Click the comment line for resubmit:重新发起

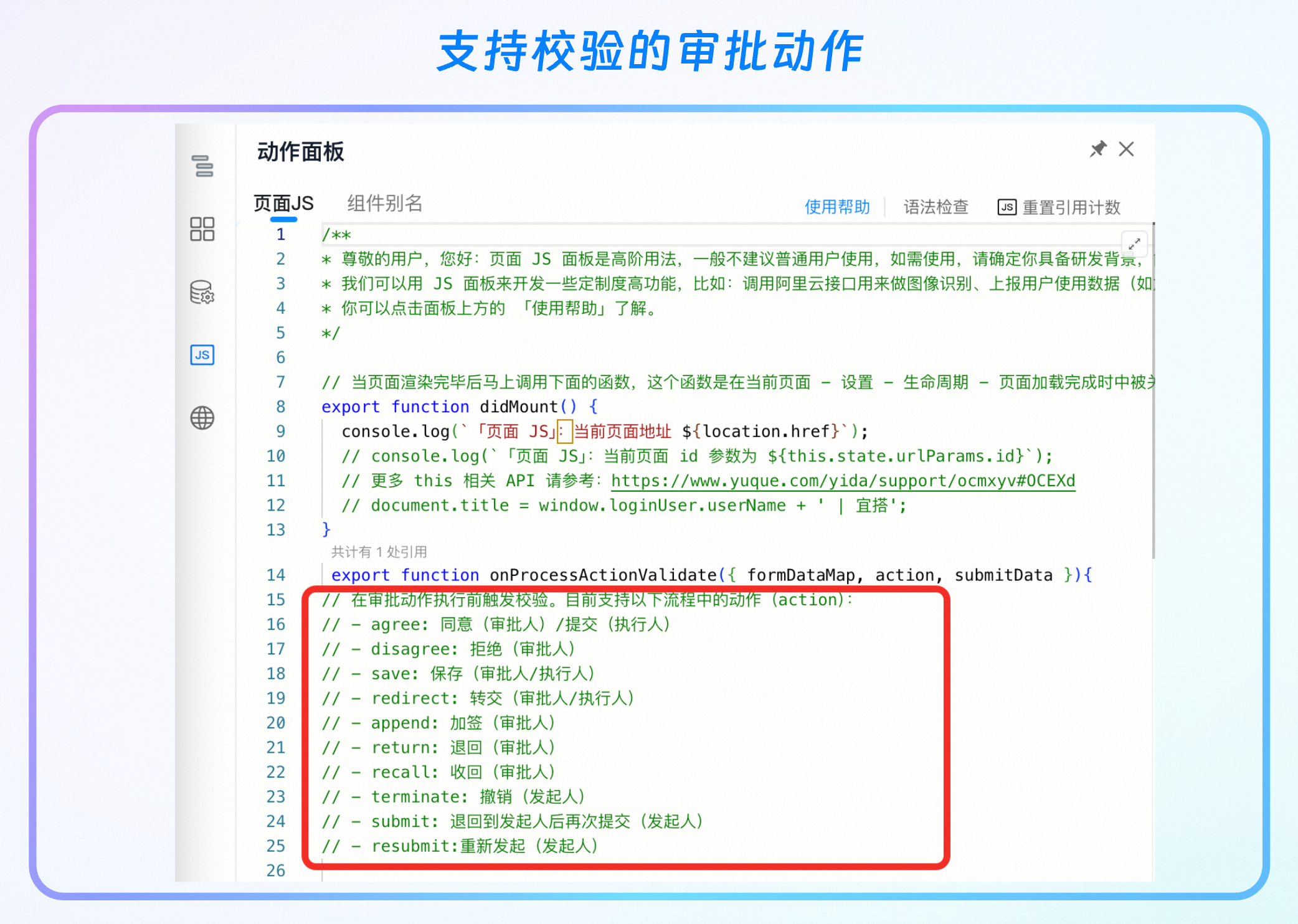460,846
